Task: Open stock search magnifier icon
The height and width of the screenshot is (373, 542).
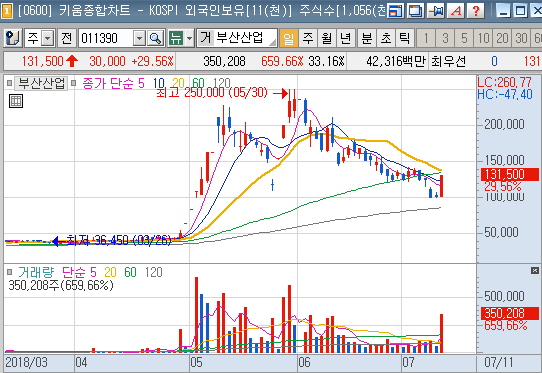Action: click(155, 38)
